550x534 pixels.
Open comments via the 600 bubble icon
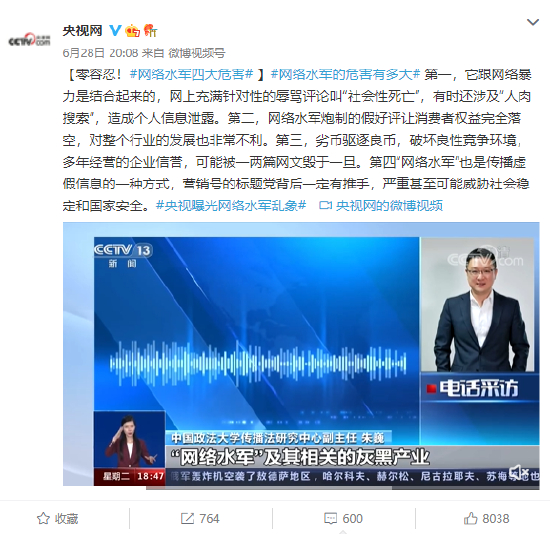click(x=343, y=518)
